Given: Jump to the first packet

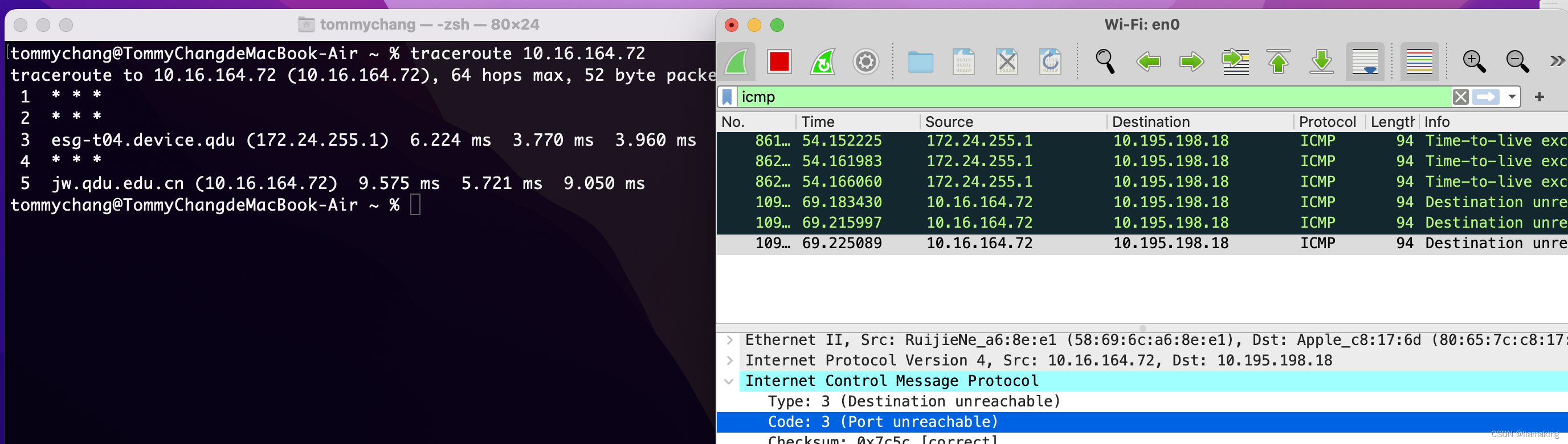Looking at the screenshot, I should click(1278, 61).
